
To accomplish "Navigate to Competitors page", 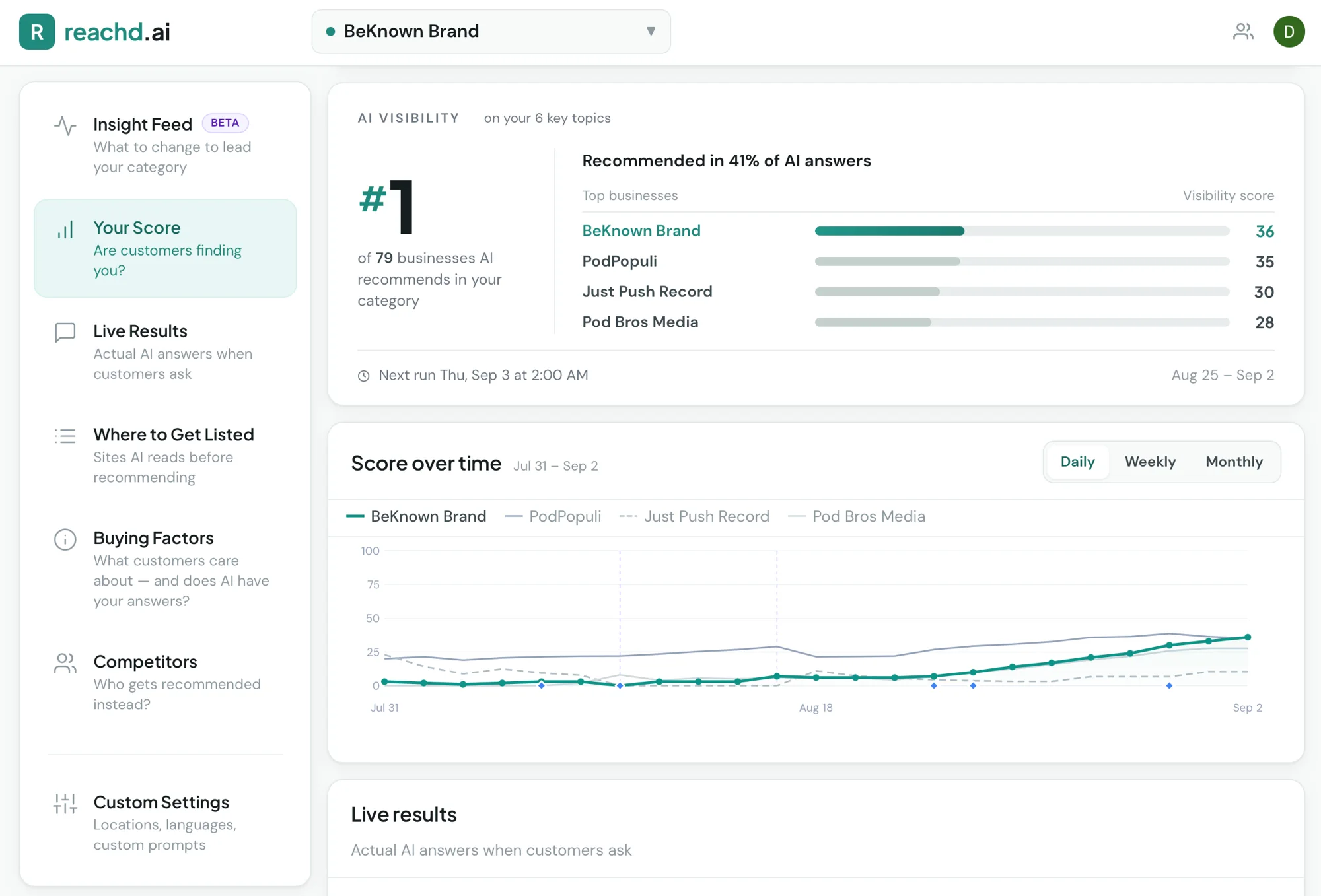I will coord(165,682).
